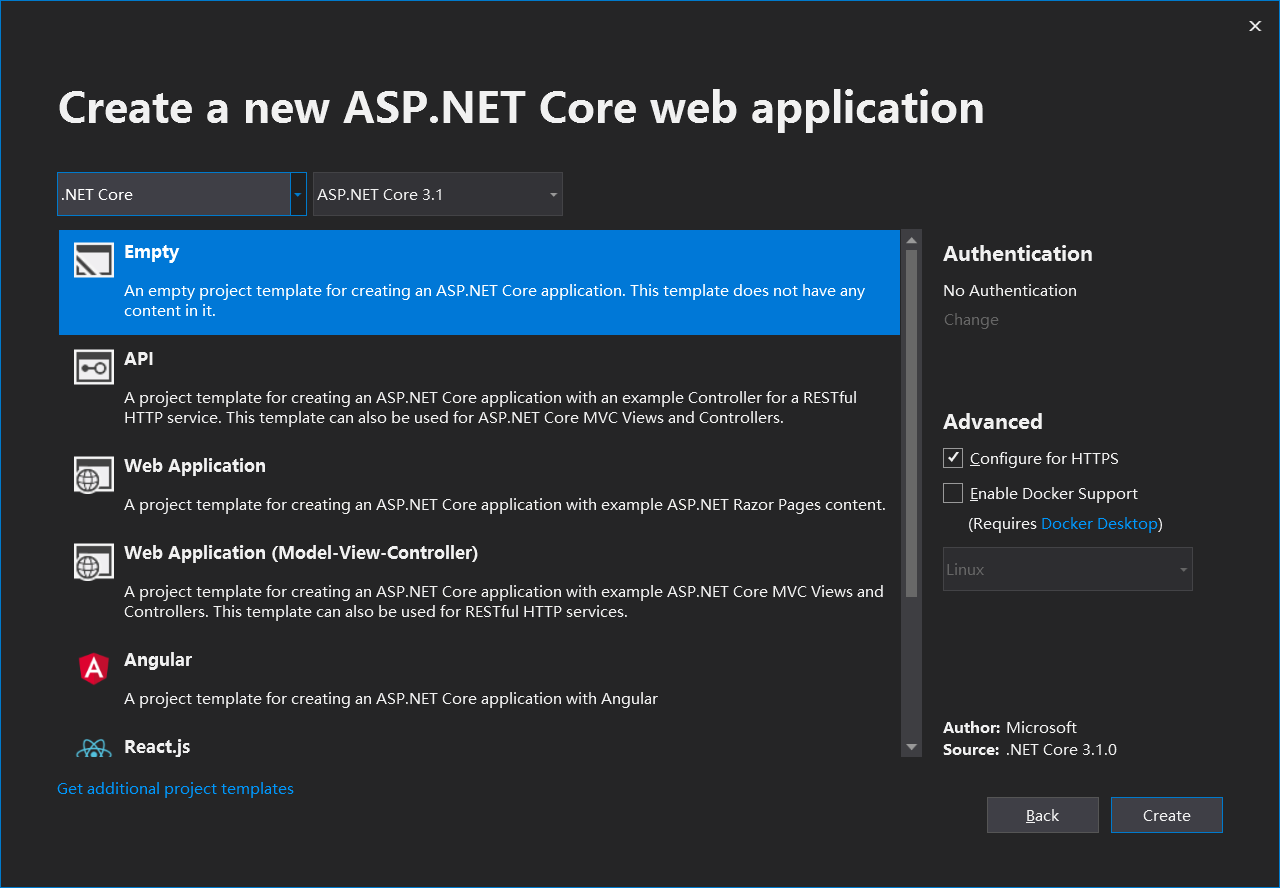The image size is (1280, 888).
Task: Toggle the Configure for HTTPS checkbox
Action: pyautogui.click(x=953, y=458)
